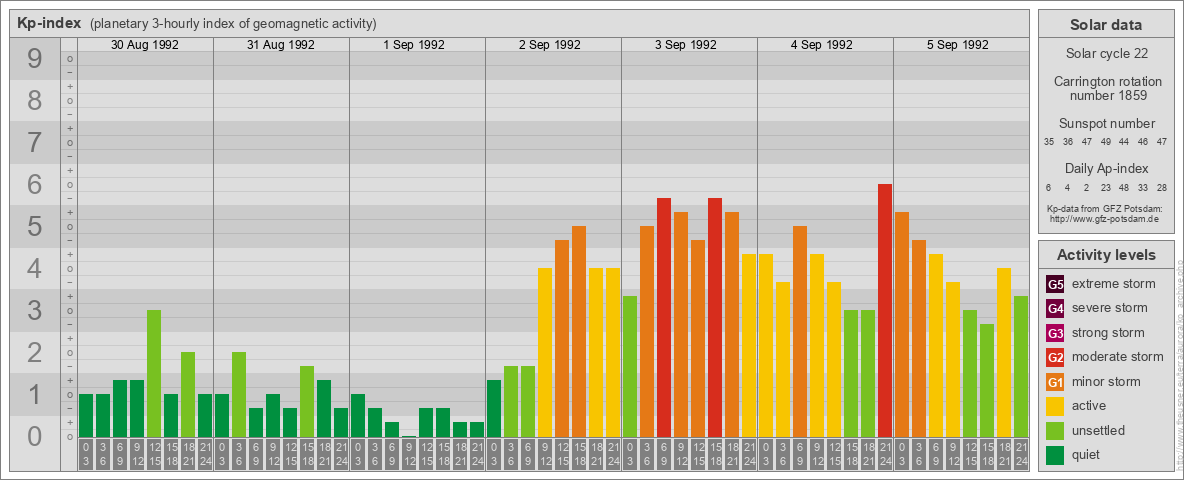1184x480 pixels.
Task: Click the 21-24 time label under 5 Sep 1992
Action: tap(1021, 455)
